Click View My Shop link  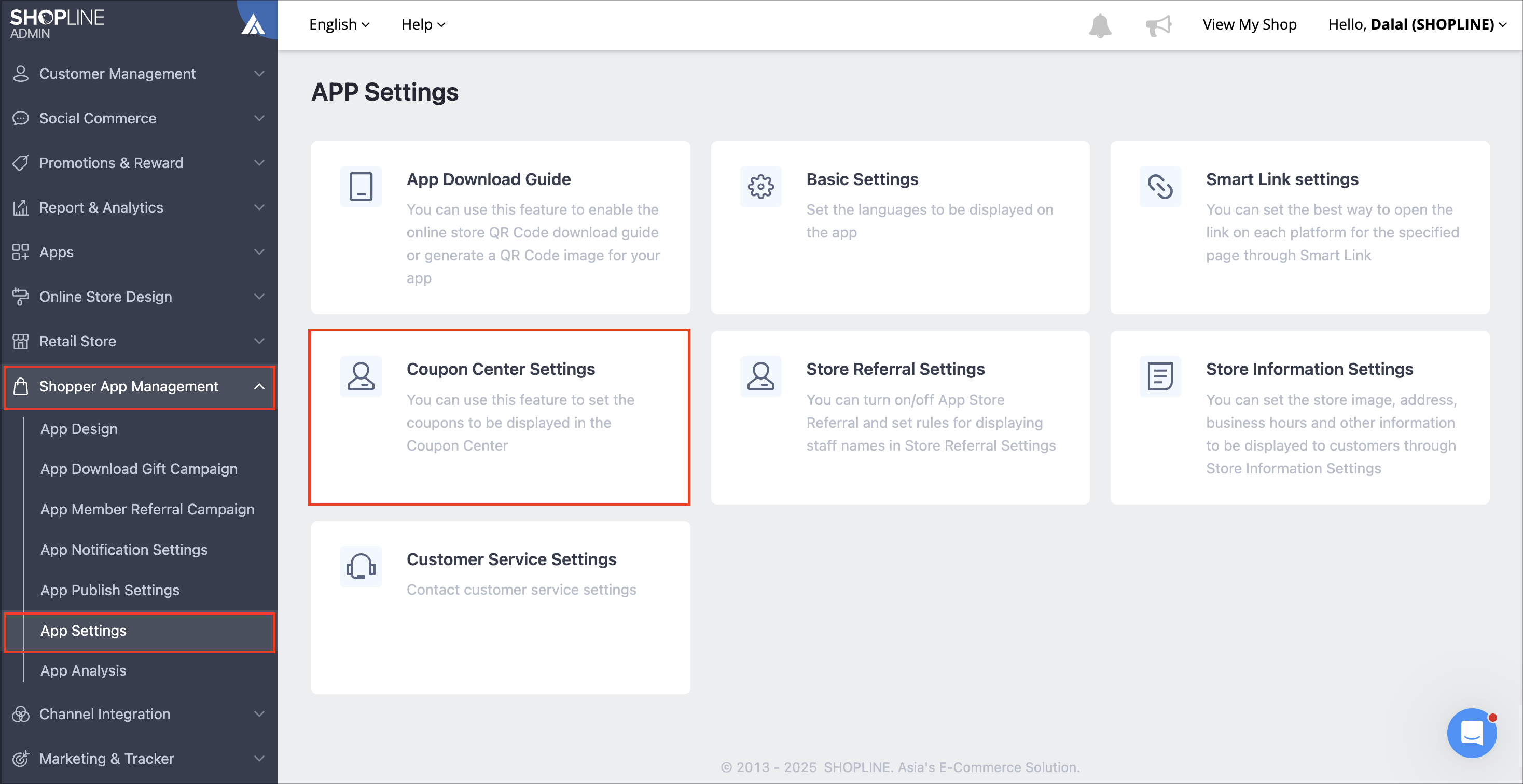(1249, 24)
